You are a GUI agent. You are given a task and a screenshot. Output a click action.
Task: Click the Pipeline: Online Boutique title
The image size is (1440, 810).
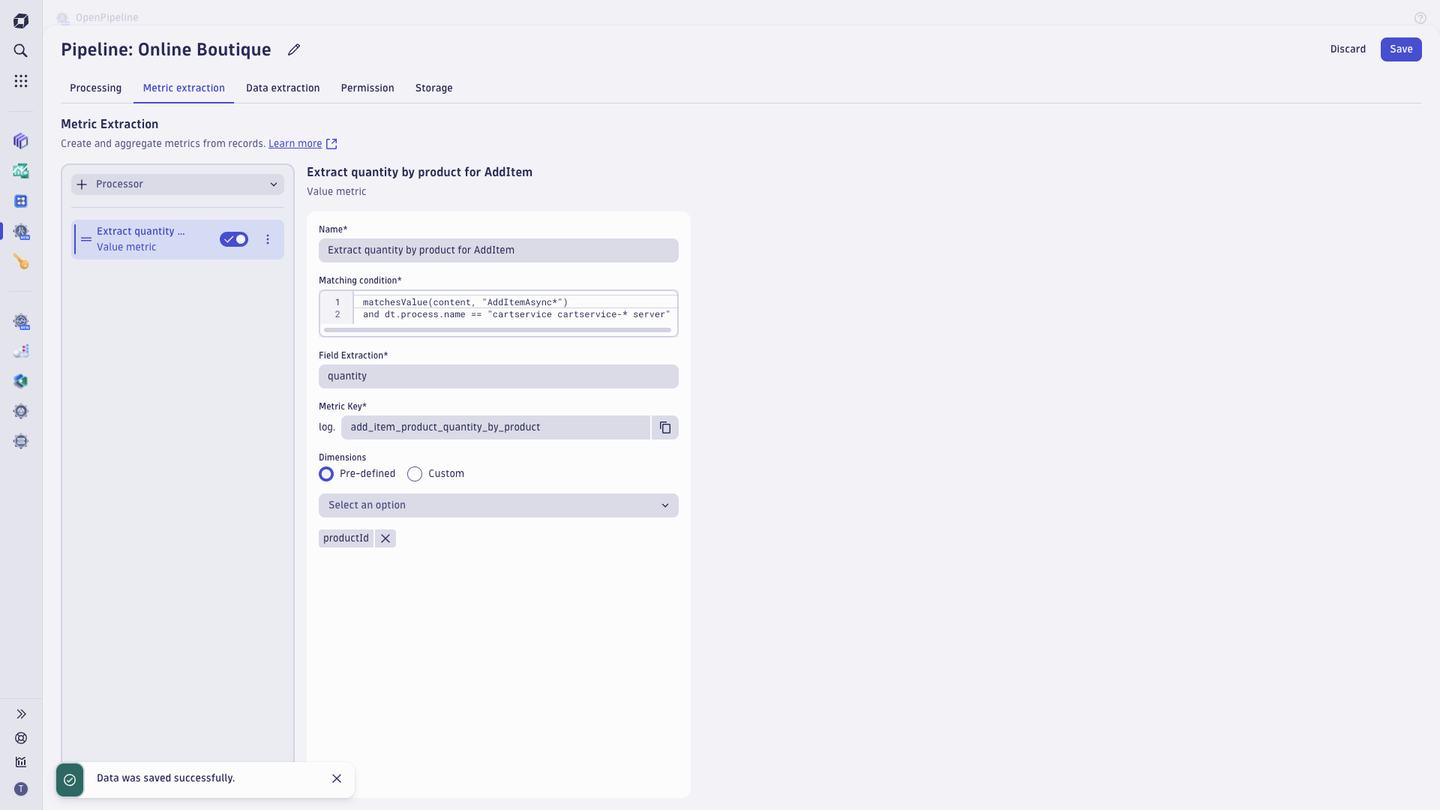point(166,49)
